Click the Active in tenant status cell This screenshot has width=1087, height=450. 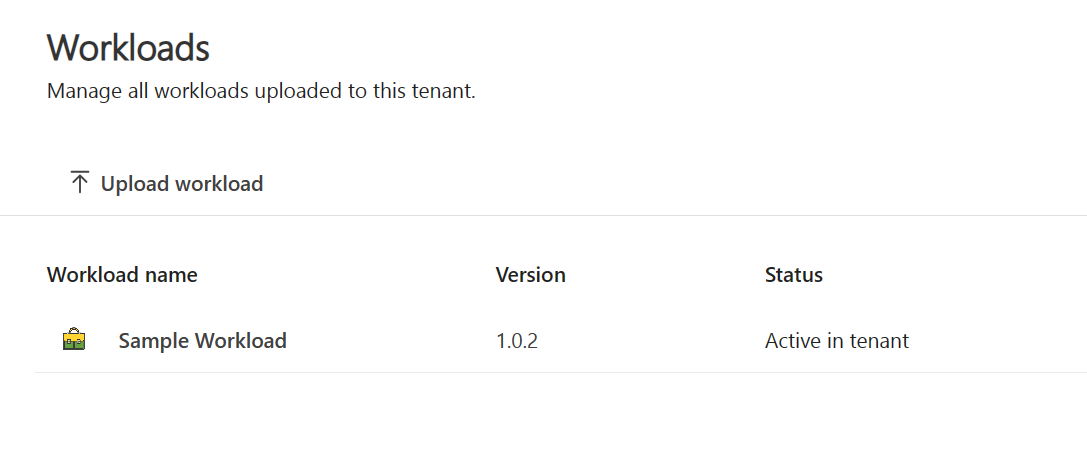[836, 341]
